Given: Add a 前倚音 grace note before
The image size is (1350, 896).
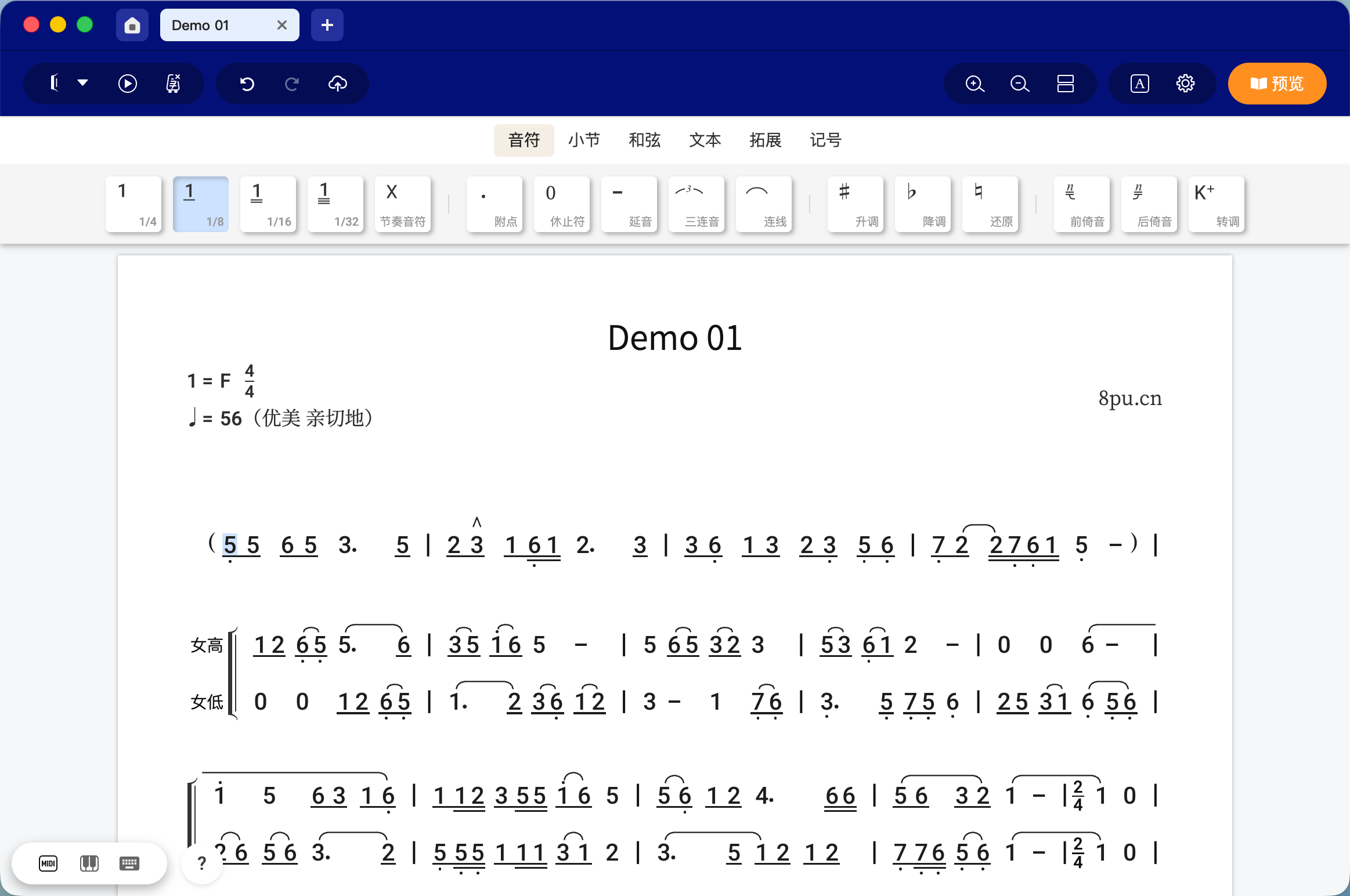Looking at the screenshot, I should click(x=1082, y=204).
